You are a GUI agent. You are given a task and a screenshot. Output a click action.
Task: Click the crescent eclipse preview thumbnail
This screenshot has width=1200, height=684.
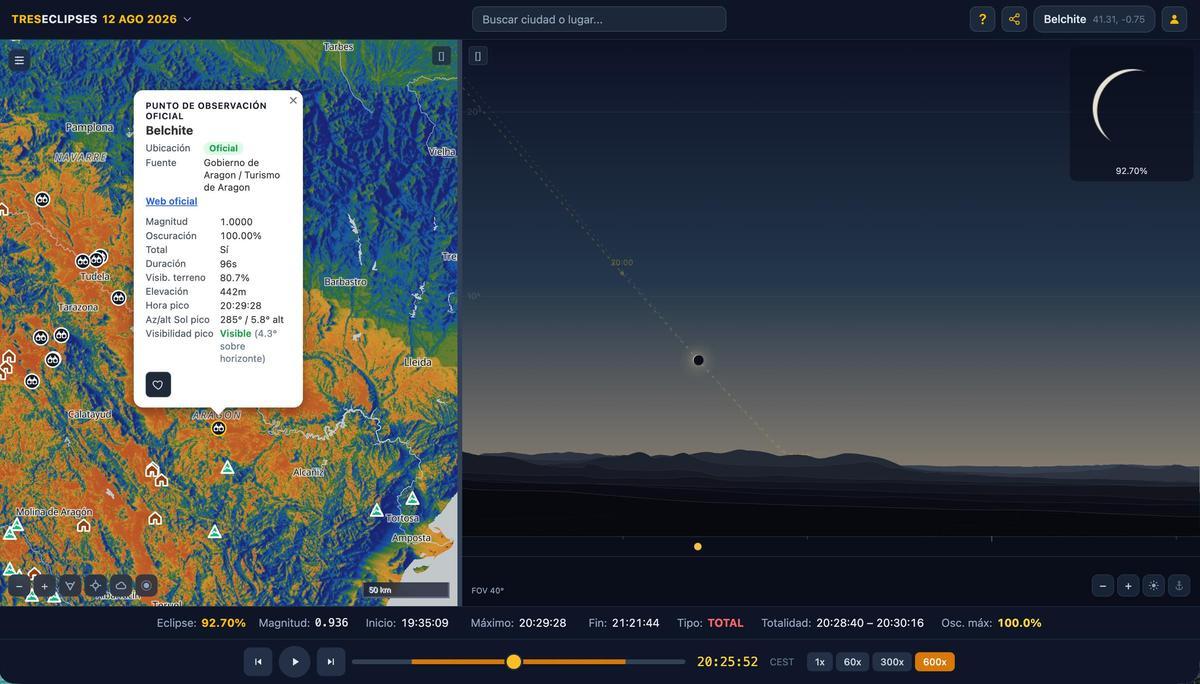tap(1131, 113)
